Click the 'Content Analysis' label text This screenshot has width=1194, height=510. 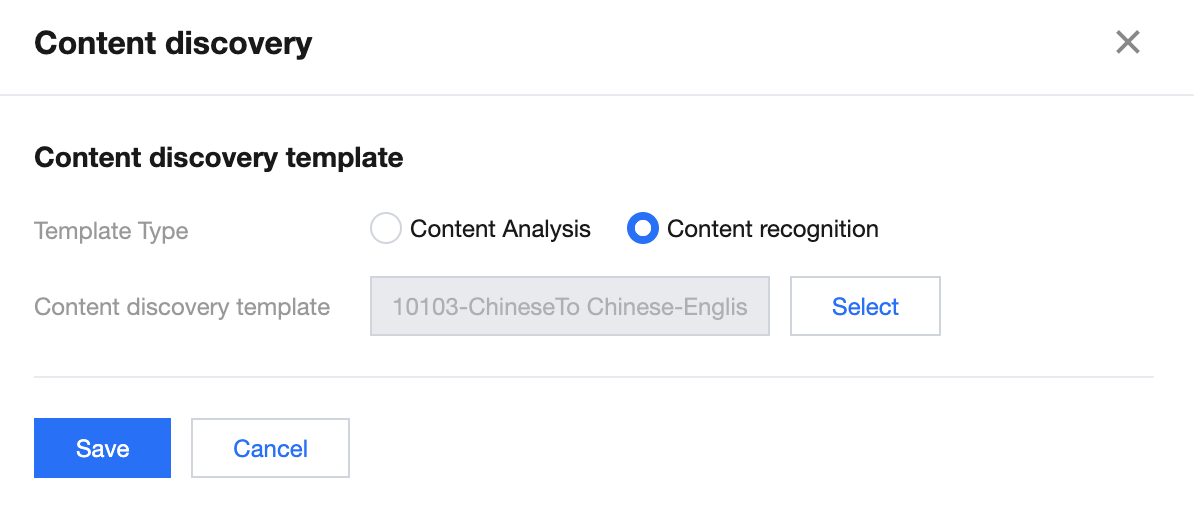pos(500,229)
